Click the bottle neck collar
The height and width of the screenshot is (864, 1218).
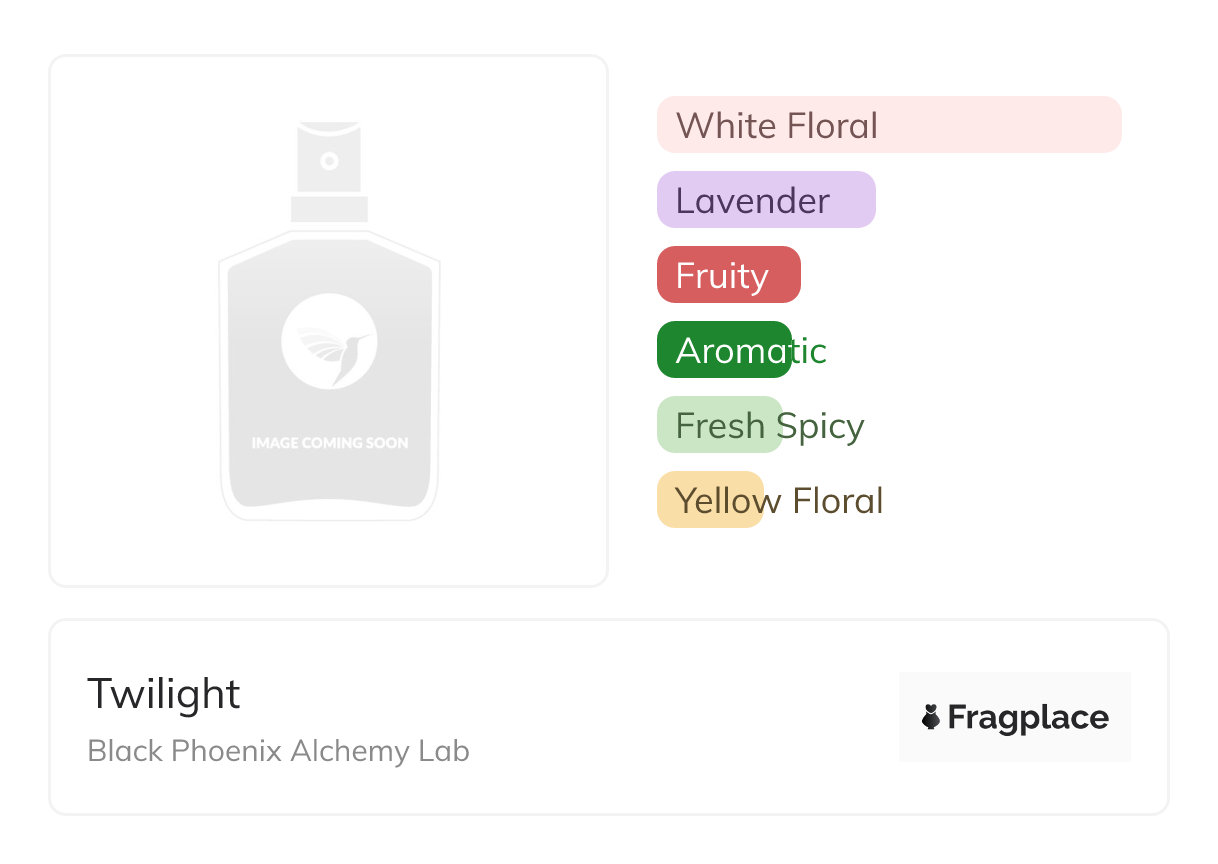(x=329, y=209)
